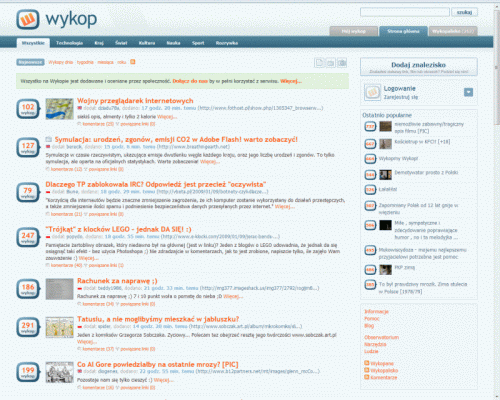Open the Wojny przeglądarek internetowych article
Viewport: 500px width, 400px height.
(x=135, y=101)
